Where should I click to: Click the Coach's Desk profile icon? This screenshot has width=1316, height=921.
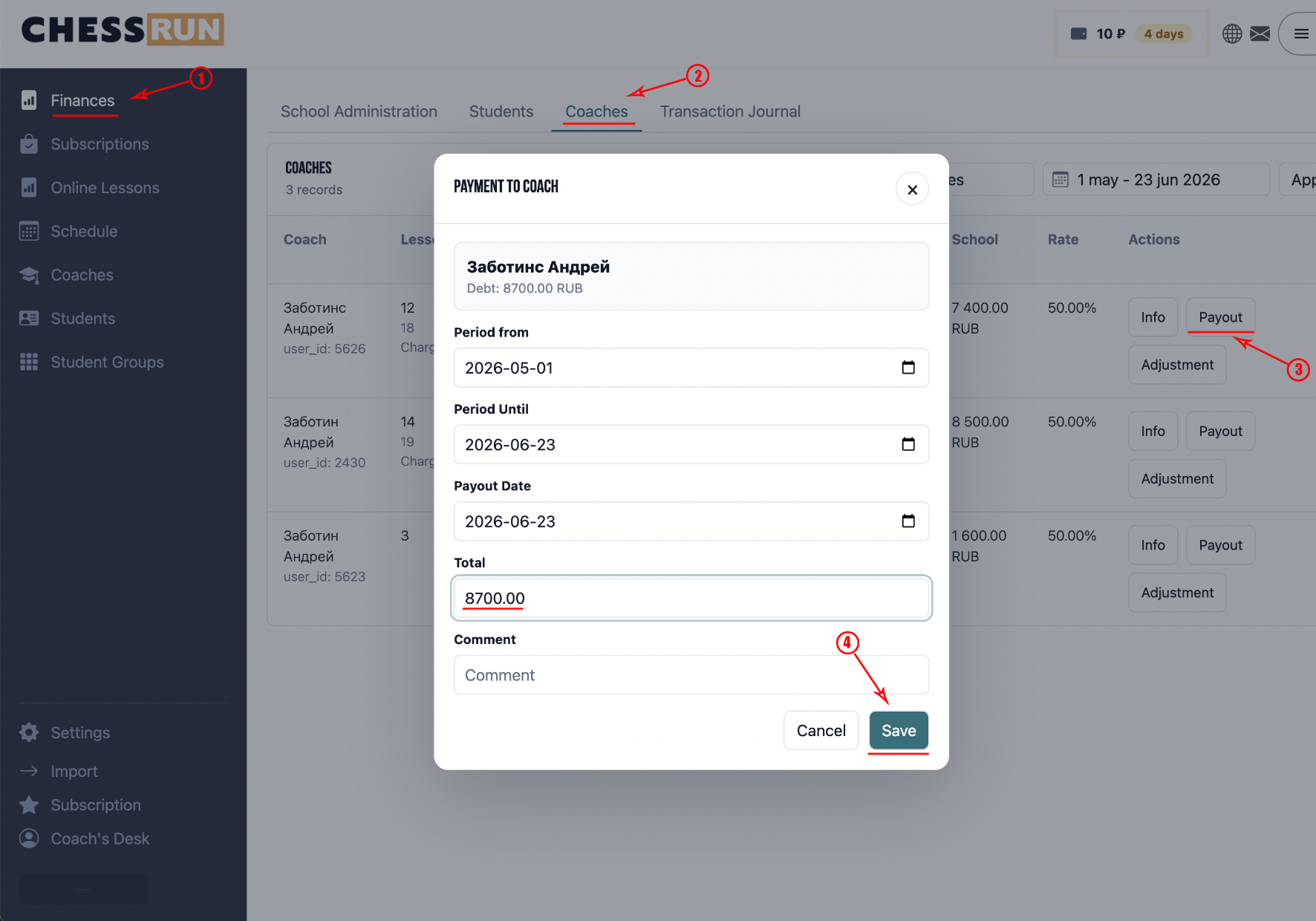point(29,839)
